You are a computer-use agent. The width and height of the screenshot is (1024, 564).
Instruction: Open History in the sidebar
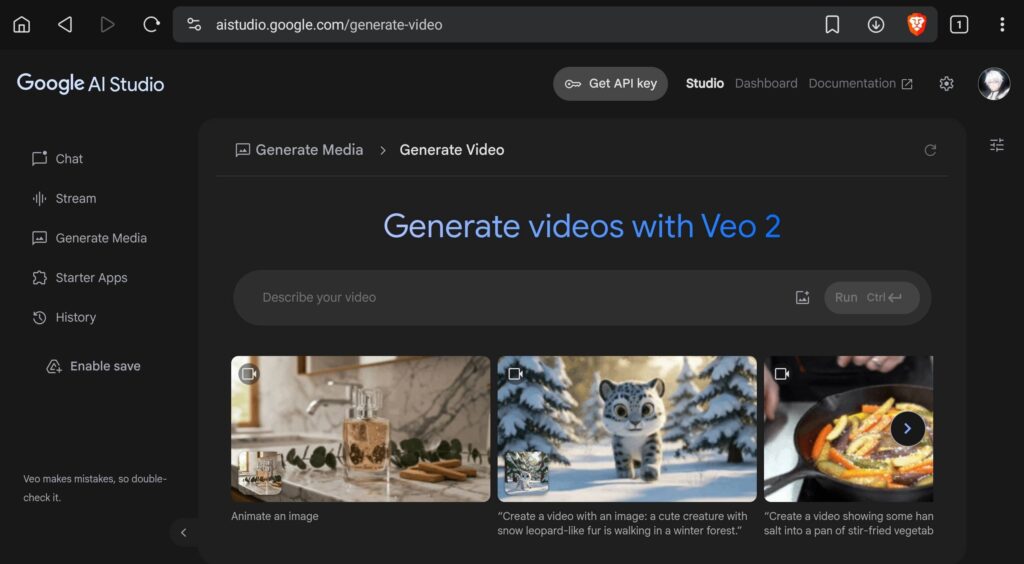tap(64, 317)
